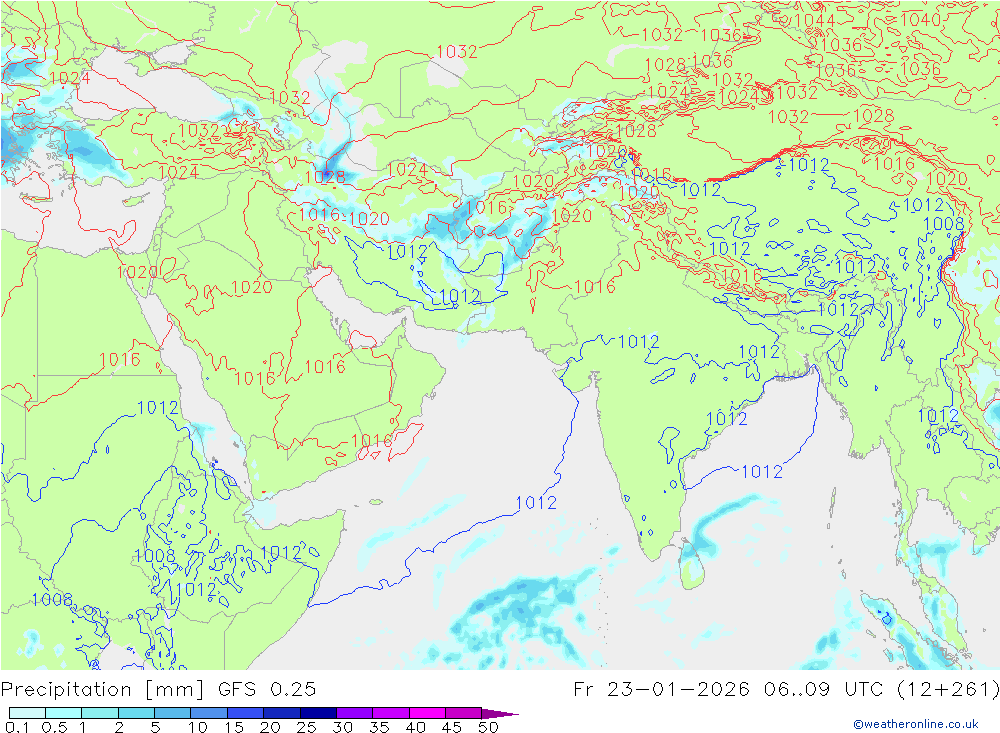Click the '0.1' legend scale label
This screenshot has height=733, width=1000.
[x=17, y=727]
